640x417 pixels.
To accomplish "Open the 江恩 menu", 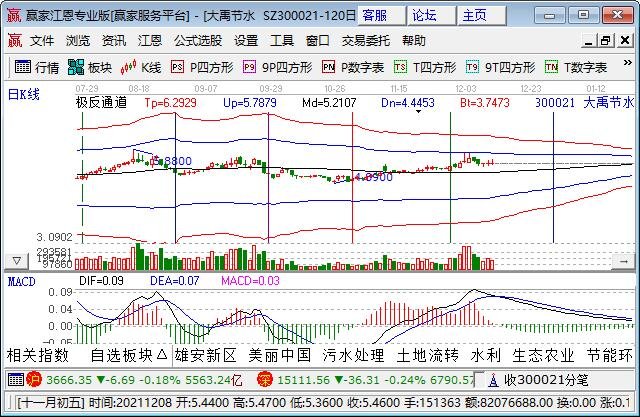I will [x=150, y=40].
